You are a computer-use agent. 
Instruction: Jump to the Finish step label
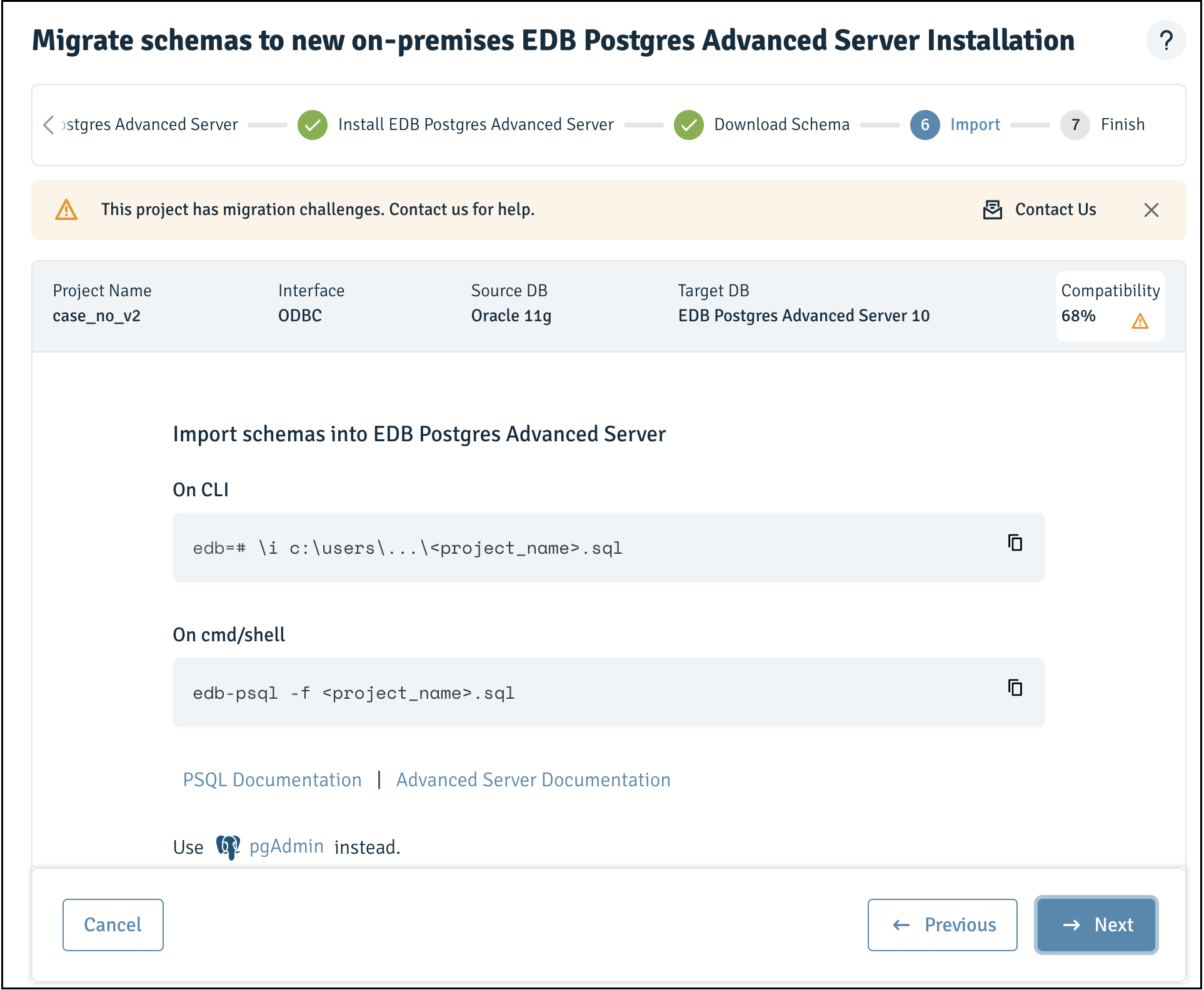pos(1123,125)
